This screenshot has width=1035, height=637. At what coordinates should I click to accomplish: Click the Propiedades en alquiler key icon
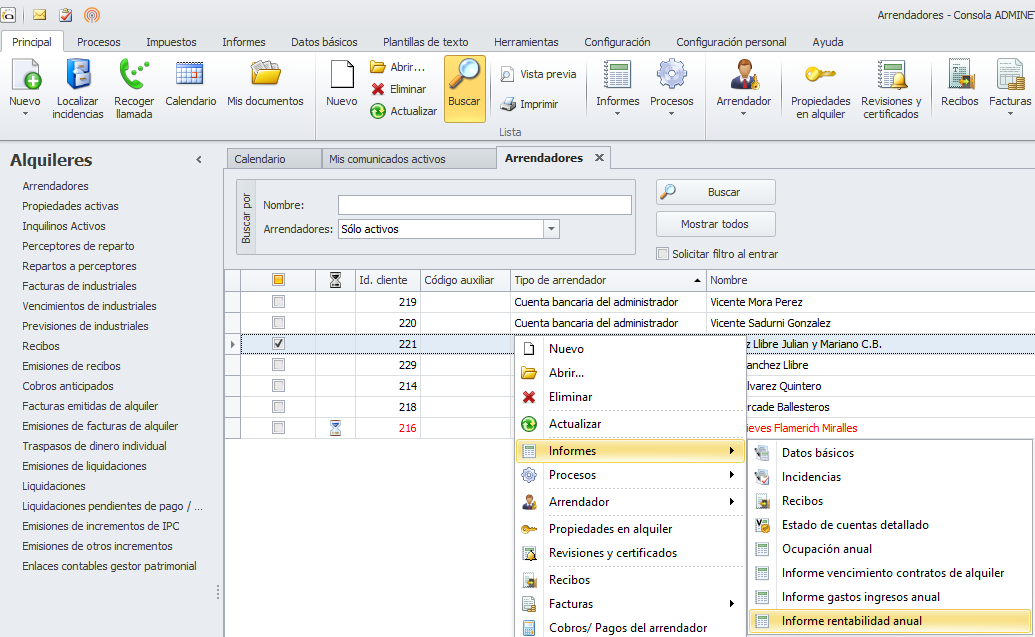pos(820,76)
